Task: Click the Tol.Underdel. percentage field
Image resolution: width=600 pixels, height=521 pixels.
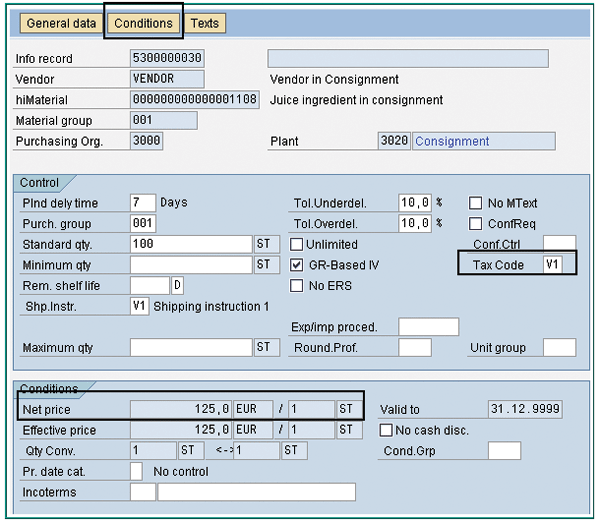Action: [415, 203]
